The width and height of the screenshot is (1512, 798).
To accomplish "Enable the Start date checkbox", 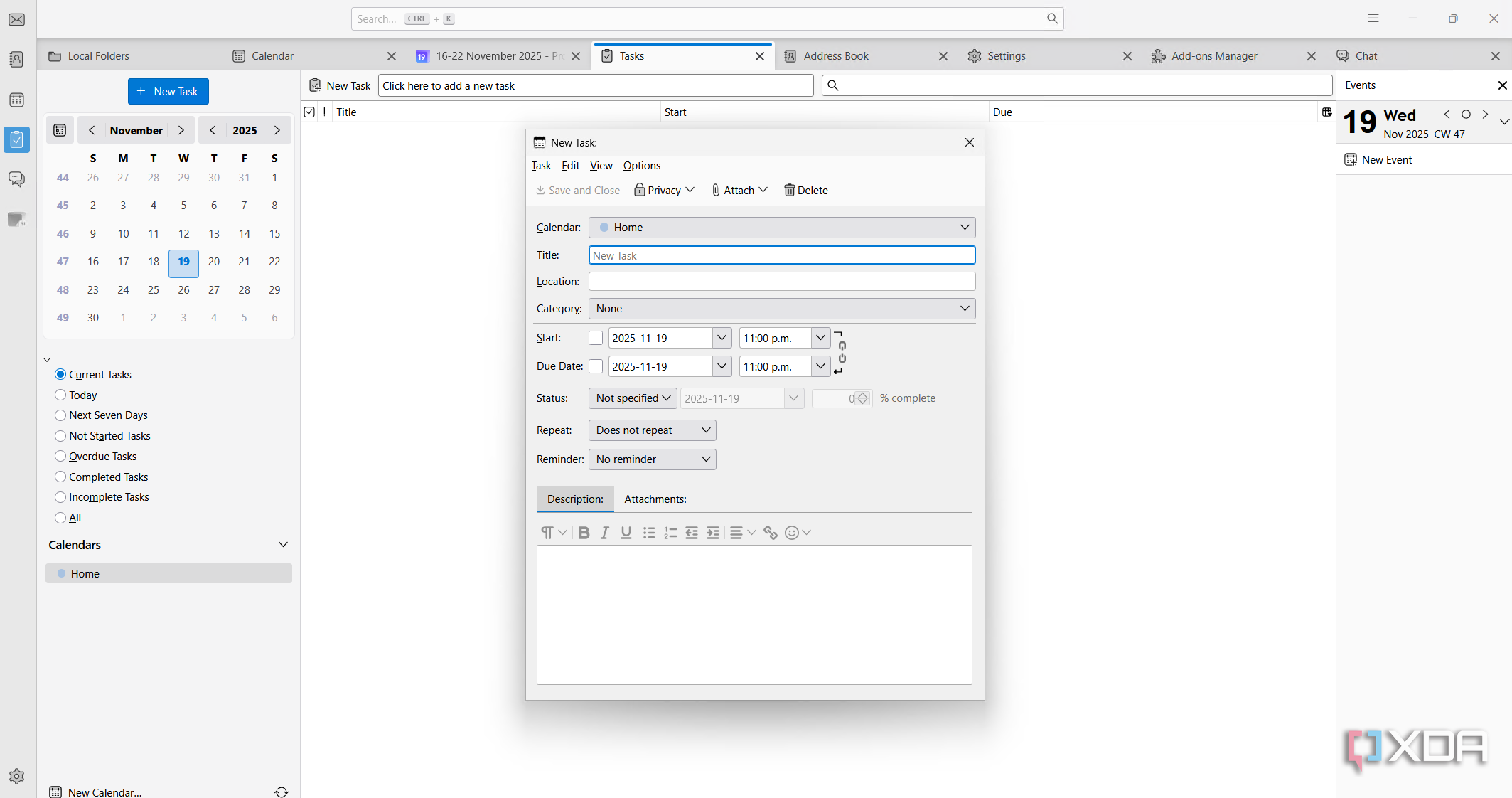I will tap(596, 339).
